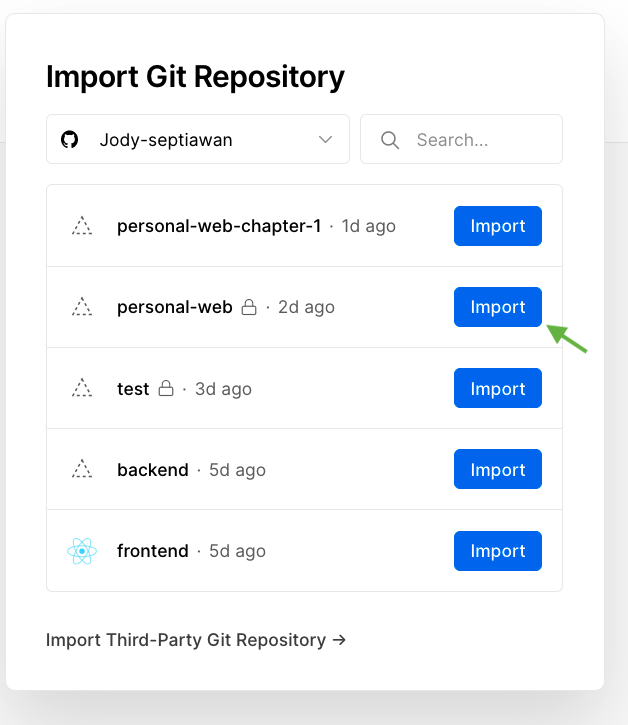628x725 pixels.
Task: Click the framework icon beside personal-web
Action: click(82, 307)
